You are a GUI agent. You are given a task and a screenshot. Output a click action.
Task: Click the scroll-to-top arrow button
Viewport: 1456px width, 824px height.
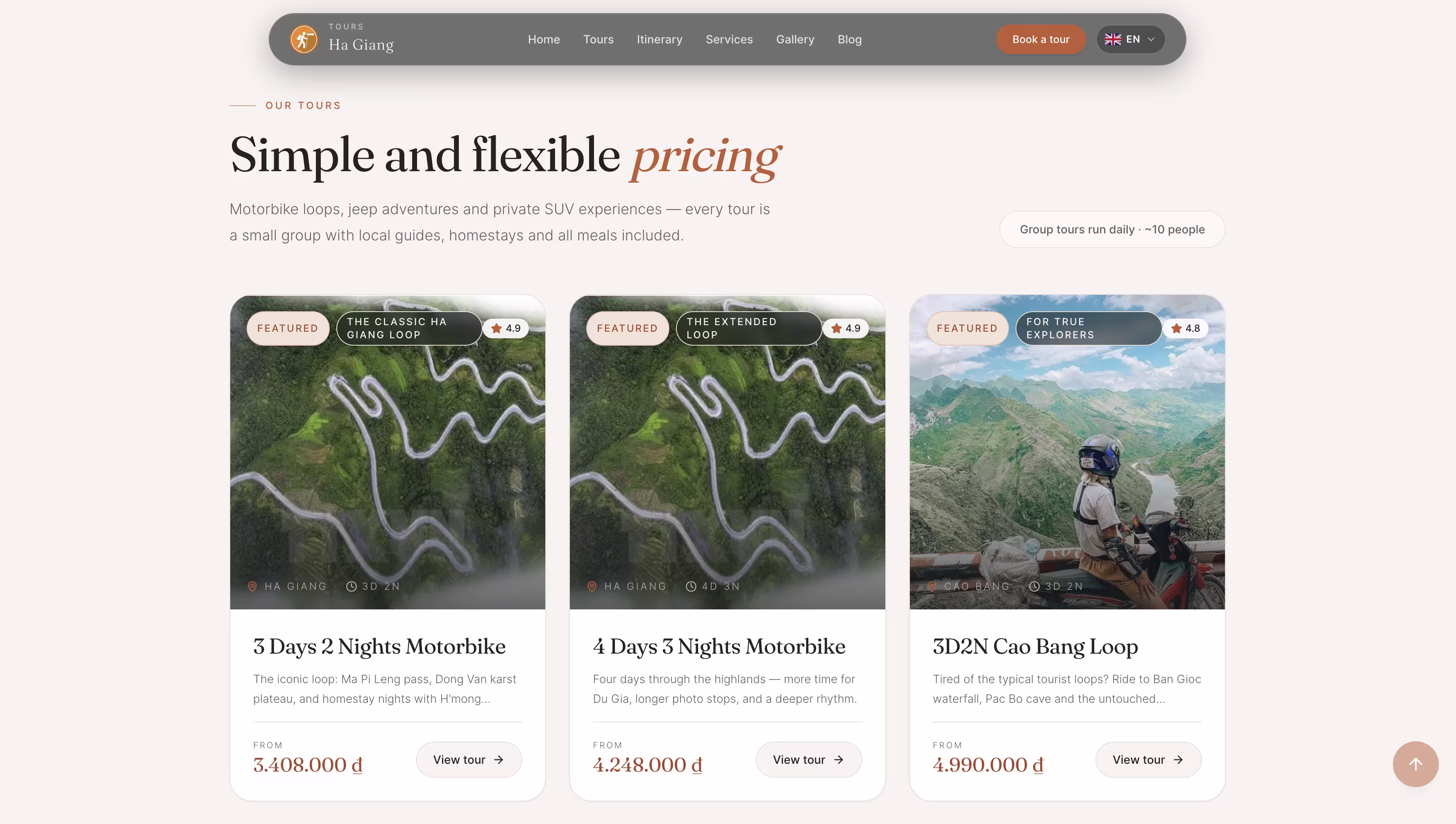[1415, 764]
